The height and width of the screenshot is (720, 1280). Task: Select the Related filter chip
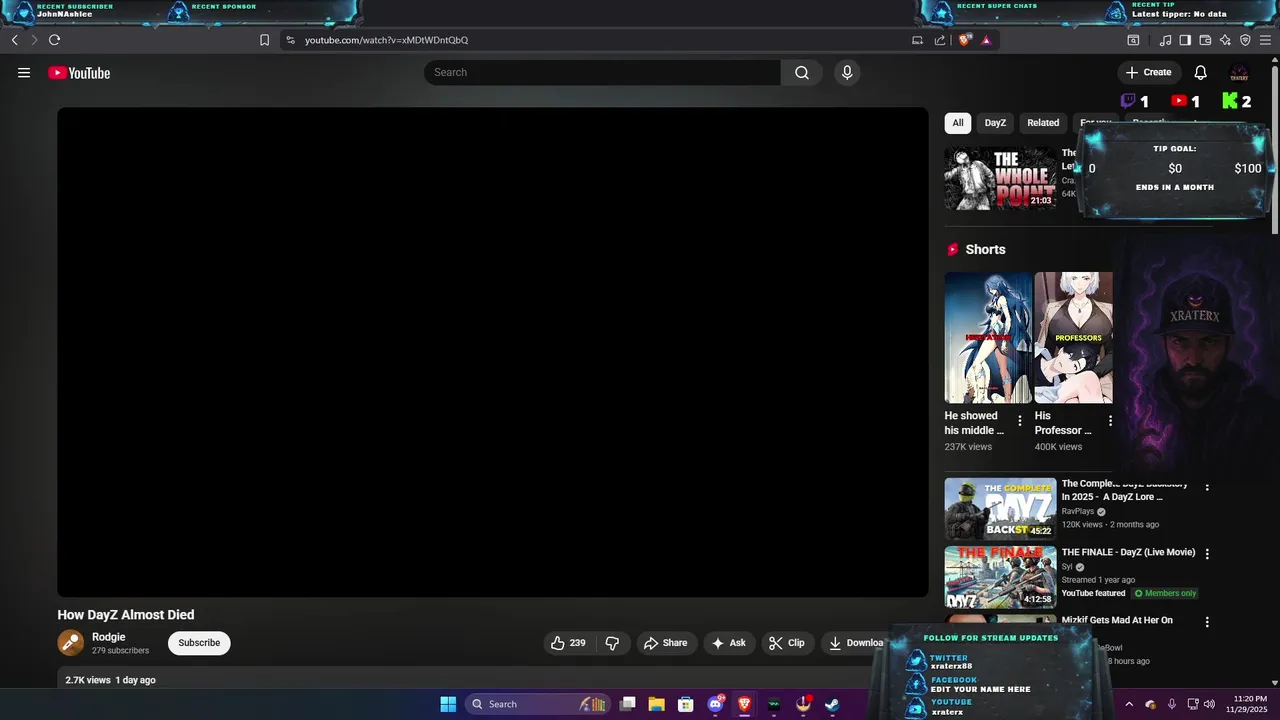(x=1043, y=123)
